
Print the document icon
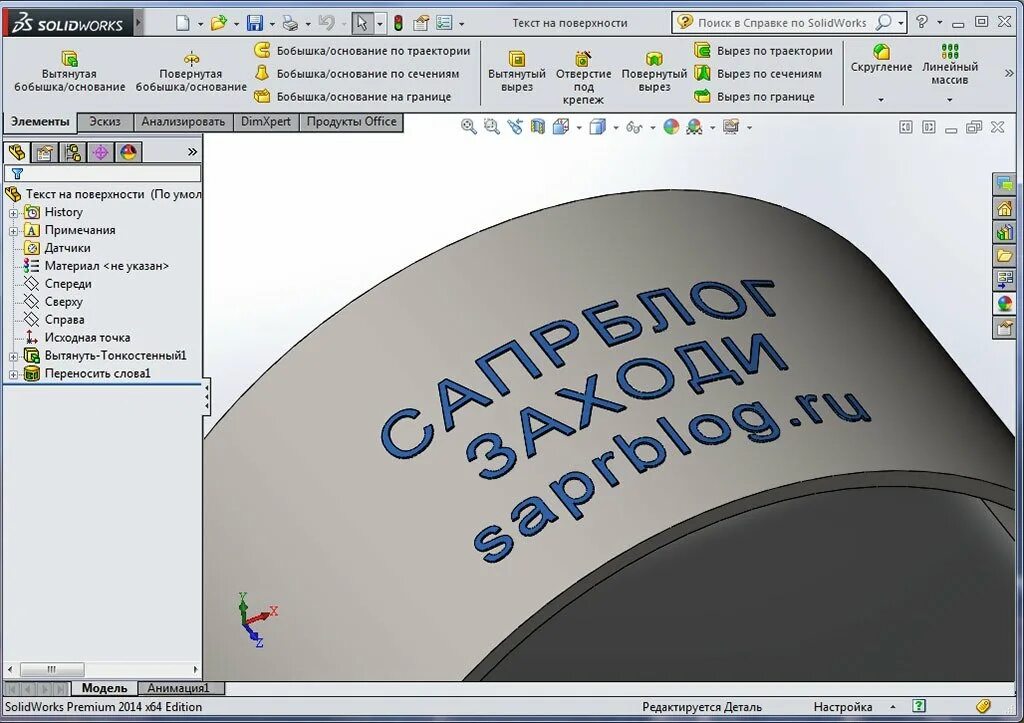coord(290,24)
